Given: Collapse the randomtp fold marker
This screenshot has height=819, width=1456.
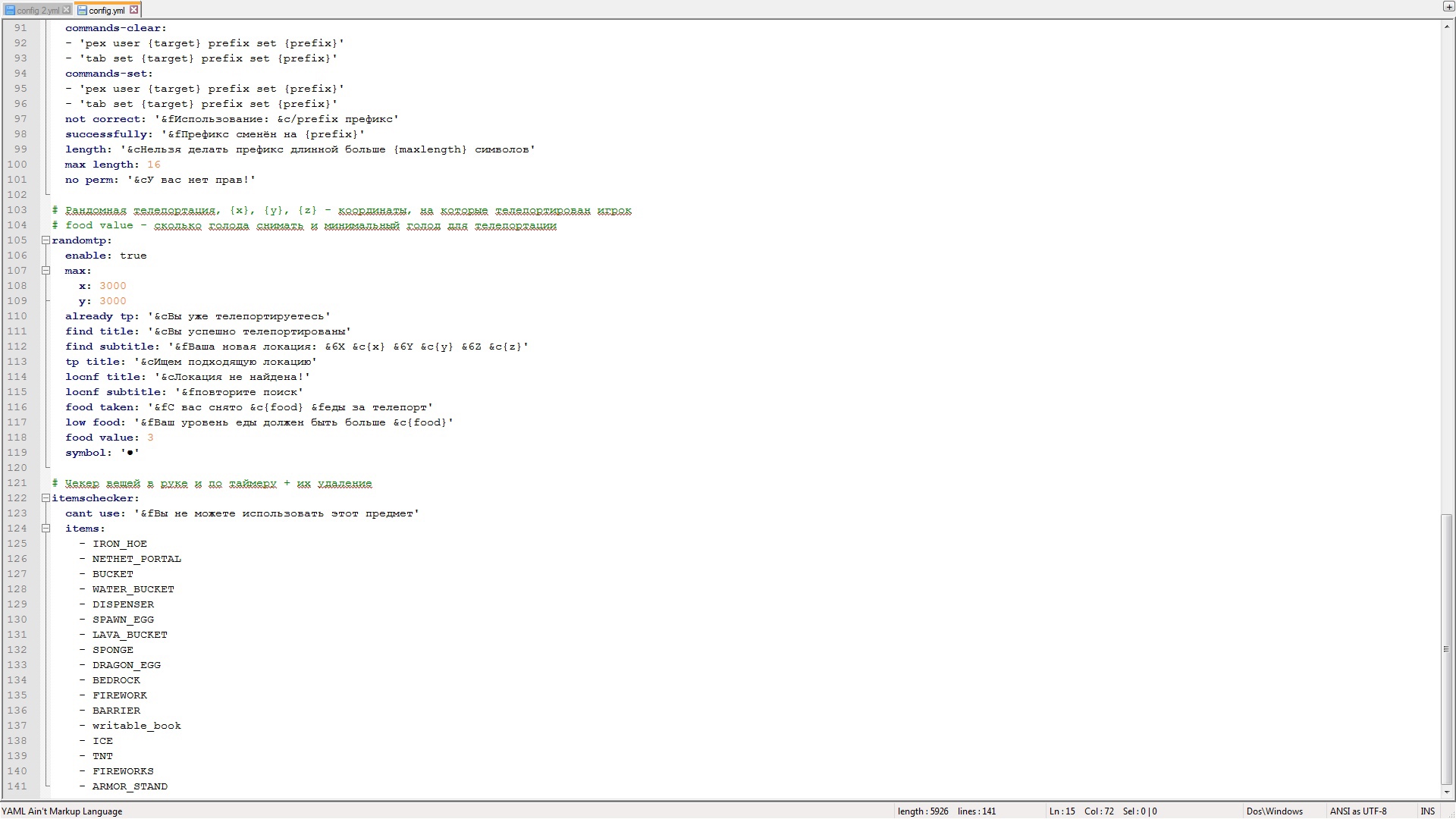Looking at the screenshot, I should click(45, 240).
